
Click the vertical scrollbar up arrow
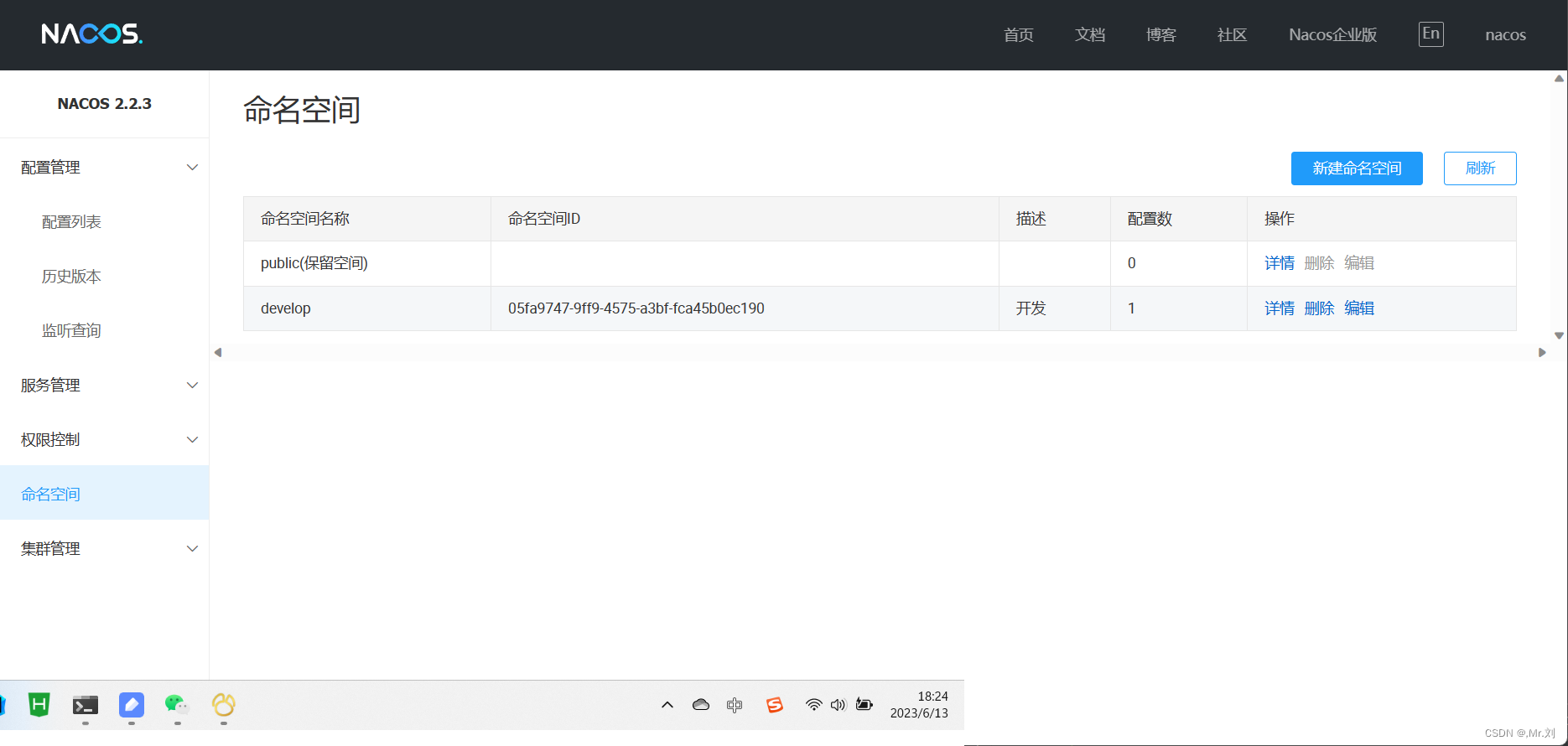1559,79
